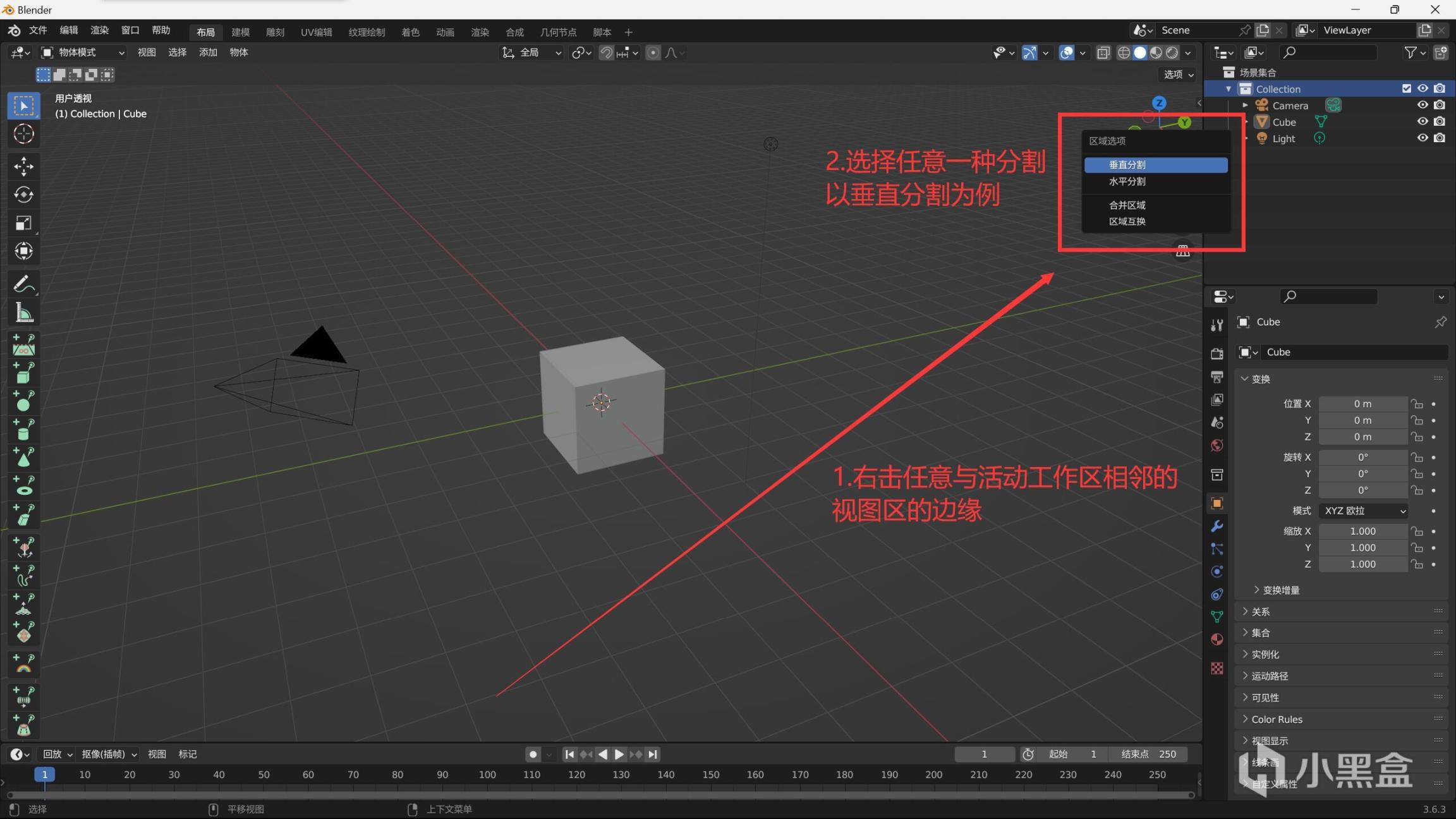Switch to the UV Editing workspace tab

316,32
